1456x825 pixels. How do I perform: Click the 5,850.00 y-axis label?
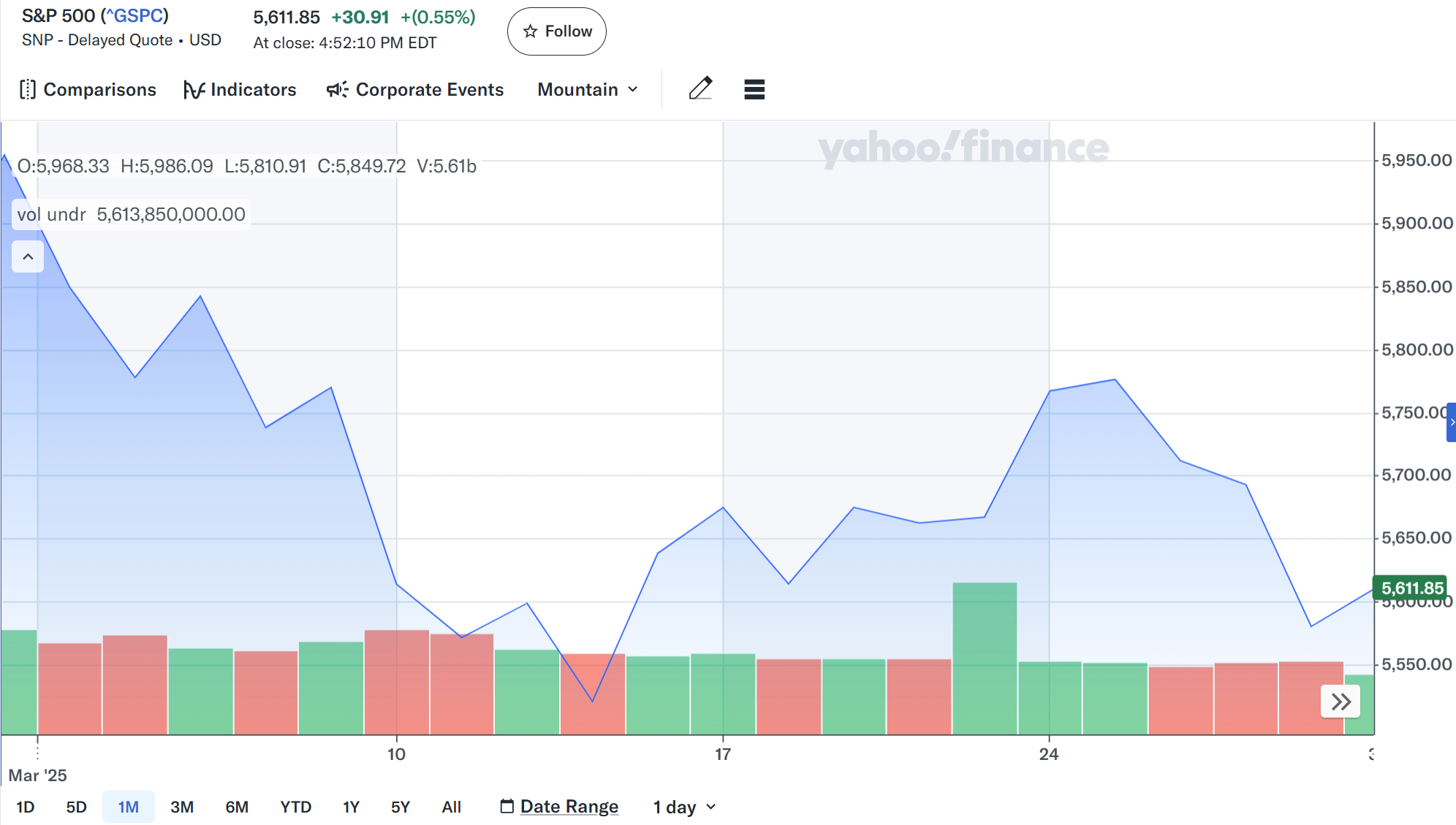click(1417, 286)
